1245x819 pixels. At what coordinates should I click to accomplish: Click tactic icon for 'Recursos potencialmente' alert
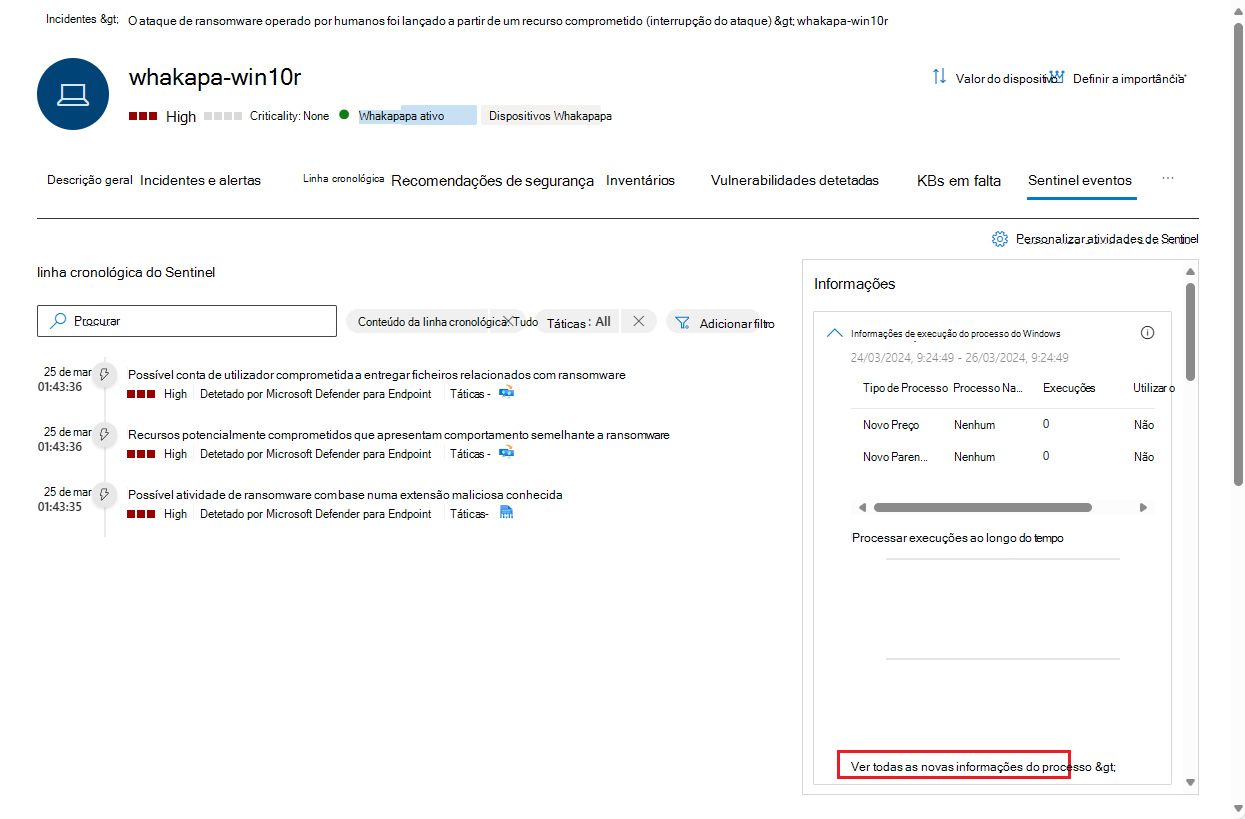click(x=507, y=453)
